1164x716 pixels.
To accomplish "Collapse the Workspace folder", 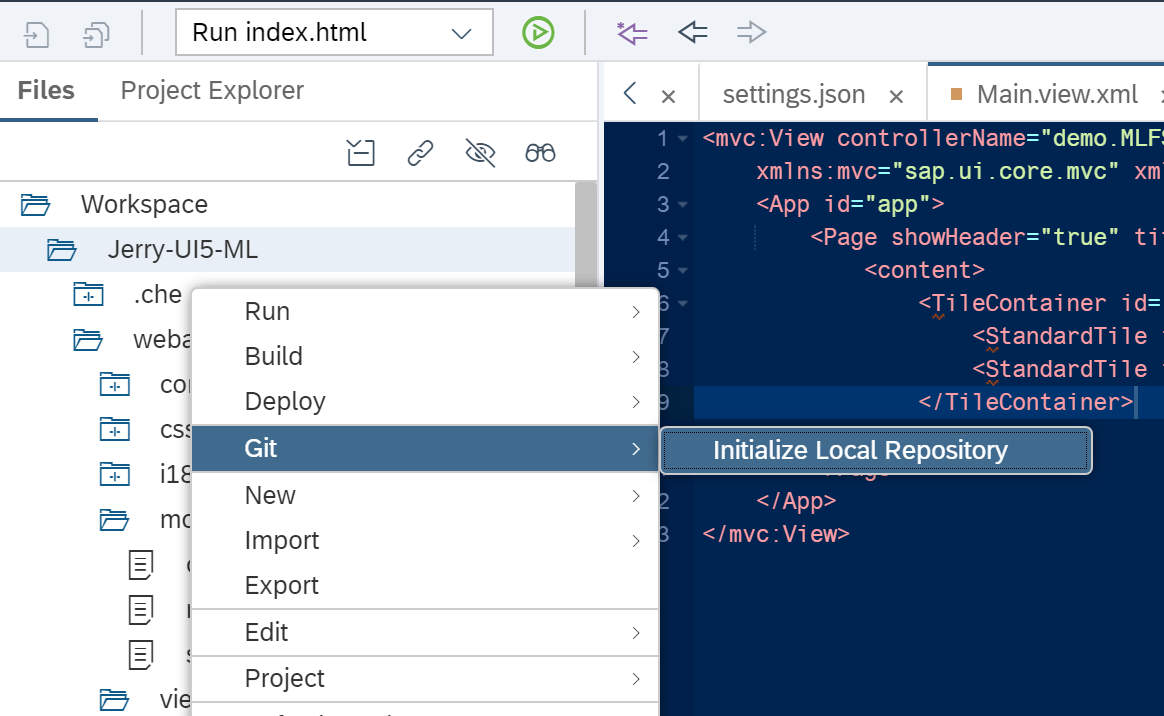I will [35, 205].
